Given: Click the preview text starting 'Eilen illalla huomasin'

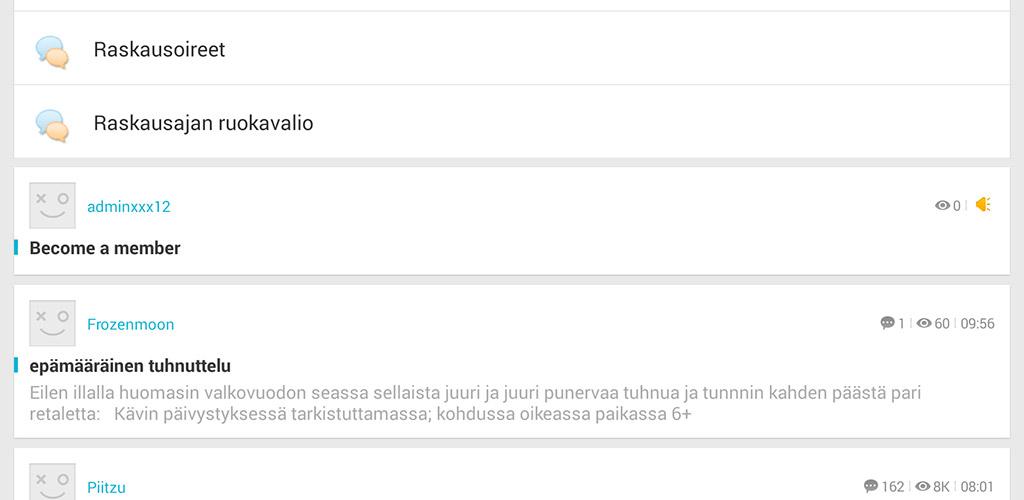Looking at the screenshot, I should pyautogui.click(x=475, y=403).
